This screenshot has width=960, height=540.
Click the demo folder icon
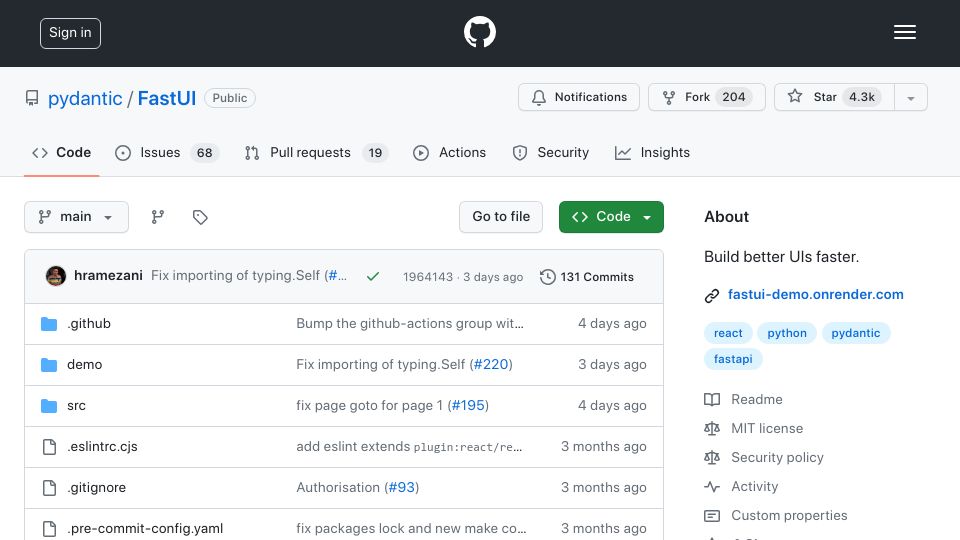pyautogui.click(x=49, y=364)
